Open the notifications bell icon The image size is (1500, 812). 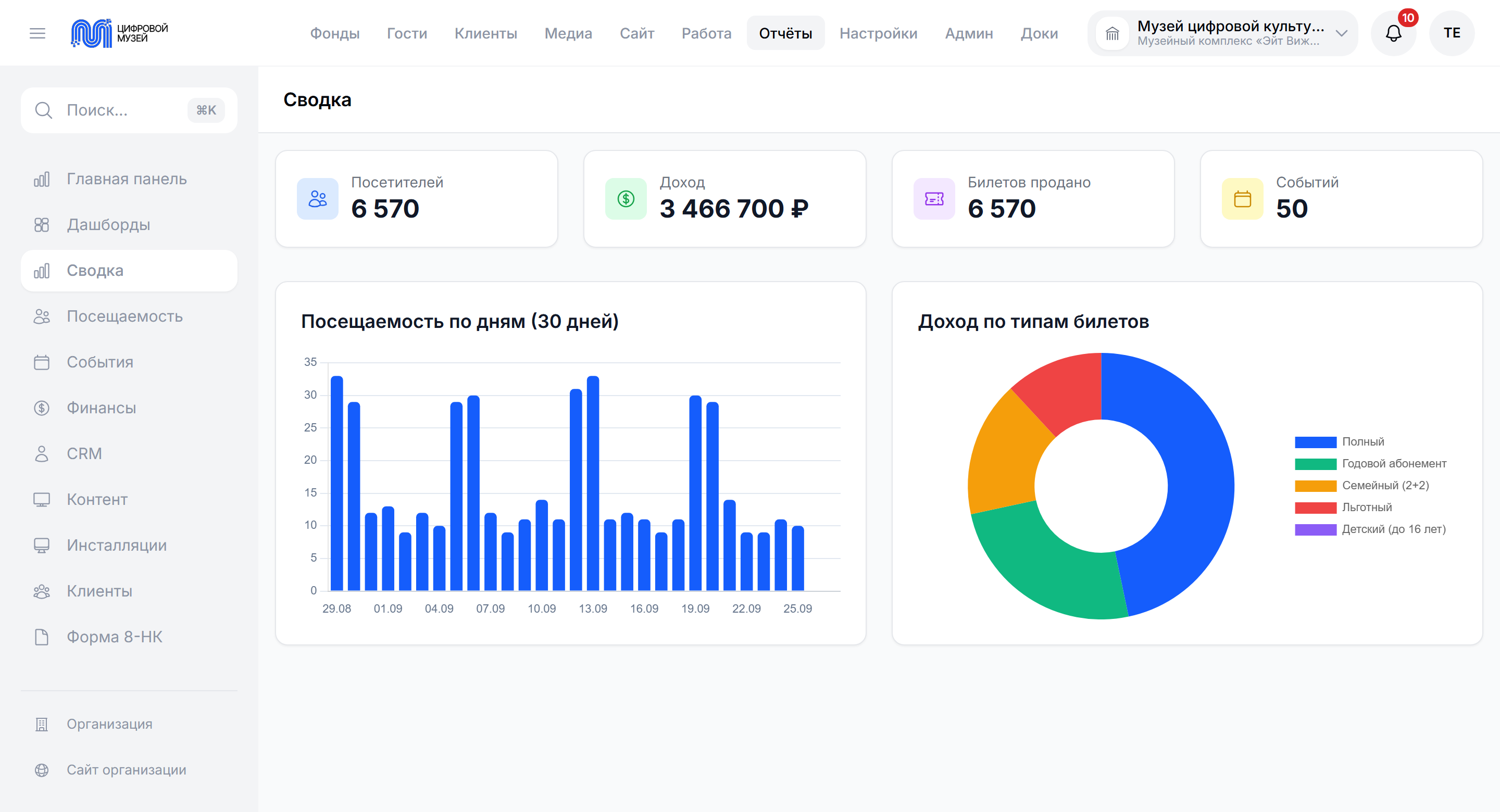click(x=1393, y=33)
